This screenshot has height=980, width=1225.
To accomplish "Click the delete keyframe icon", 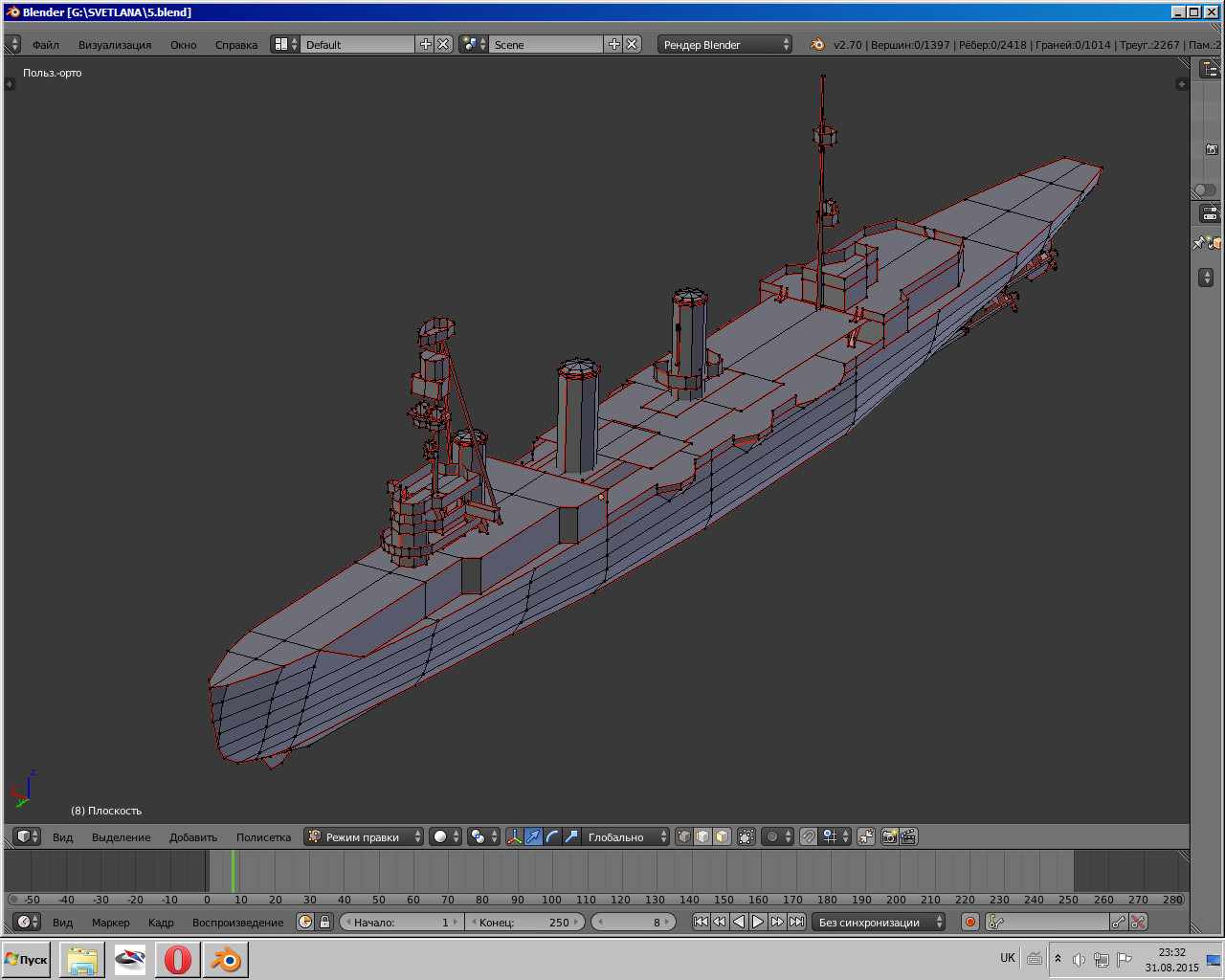I will point(1138,922).
